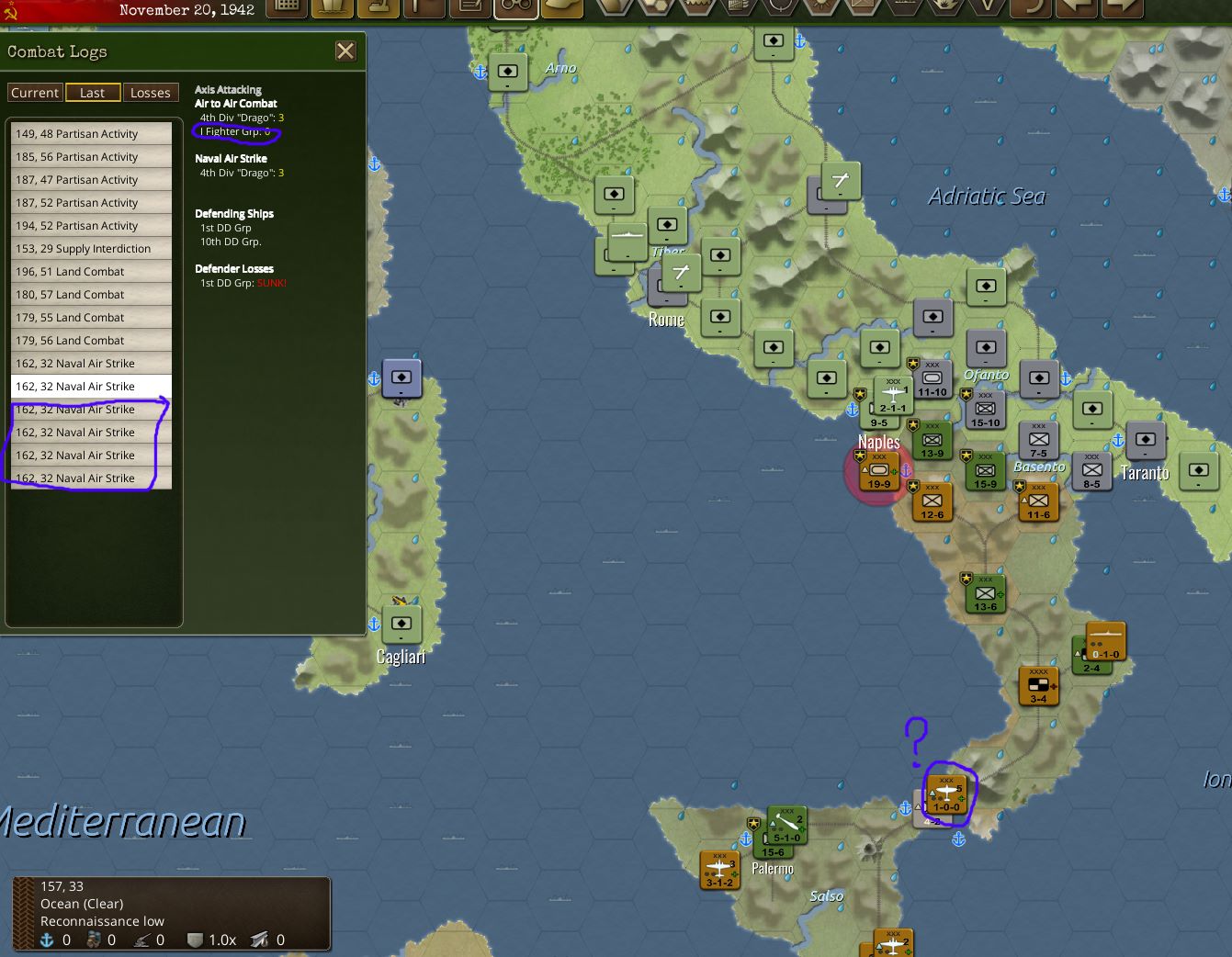Toggle the circle reticle hexagon icon
Viewport: 1232px width, 957px height.
point(781,7)
